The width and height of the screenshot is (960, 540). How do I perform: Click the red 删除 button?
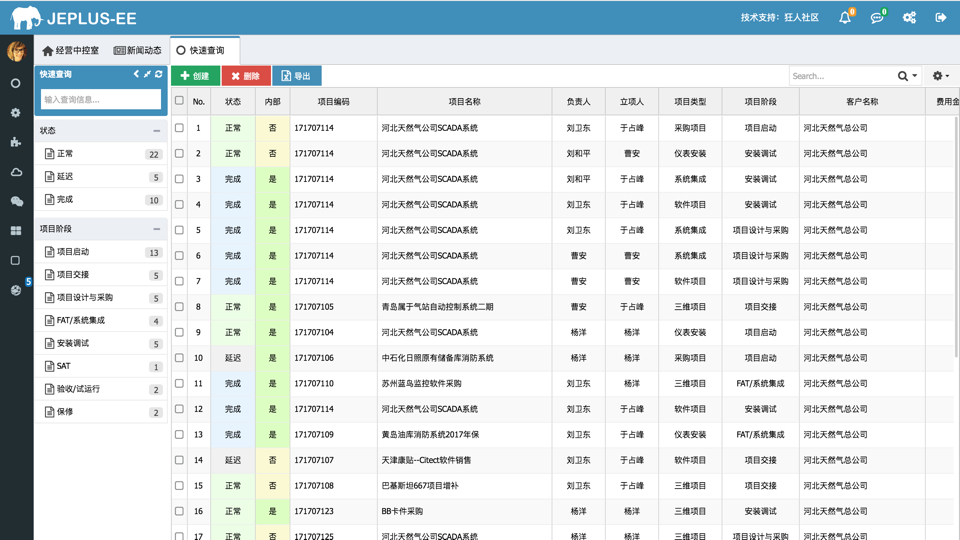(x=245, y=76)
